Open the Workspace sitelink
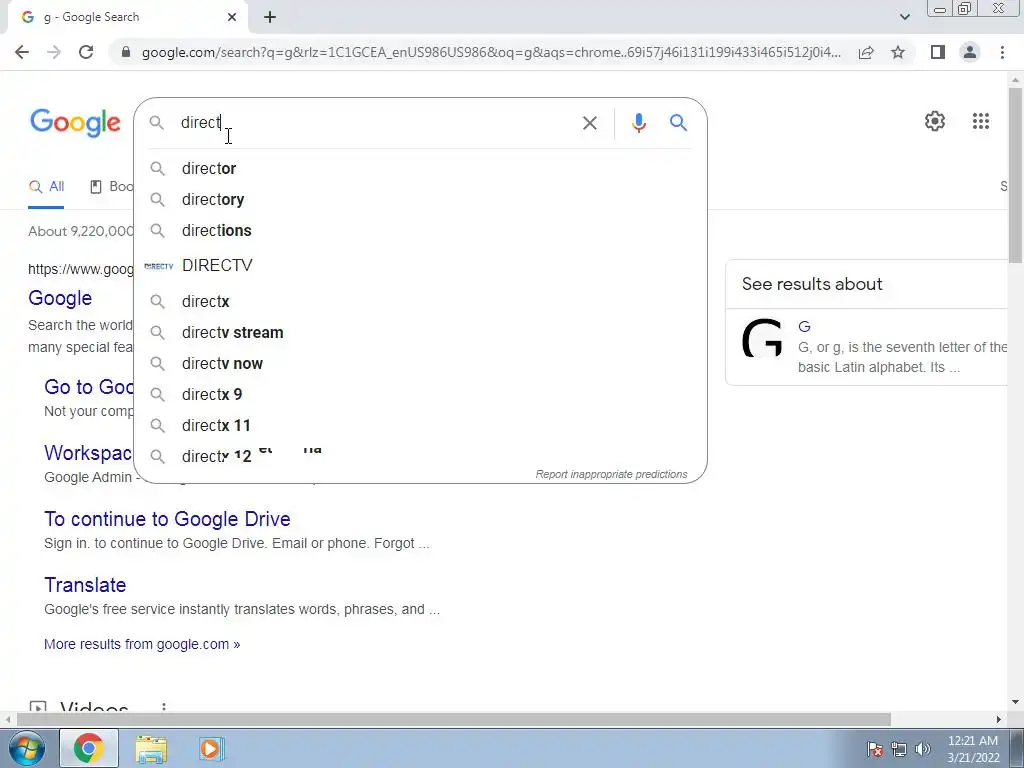 88,453
